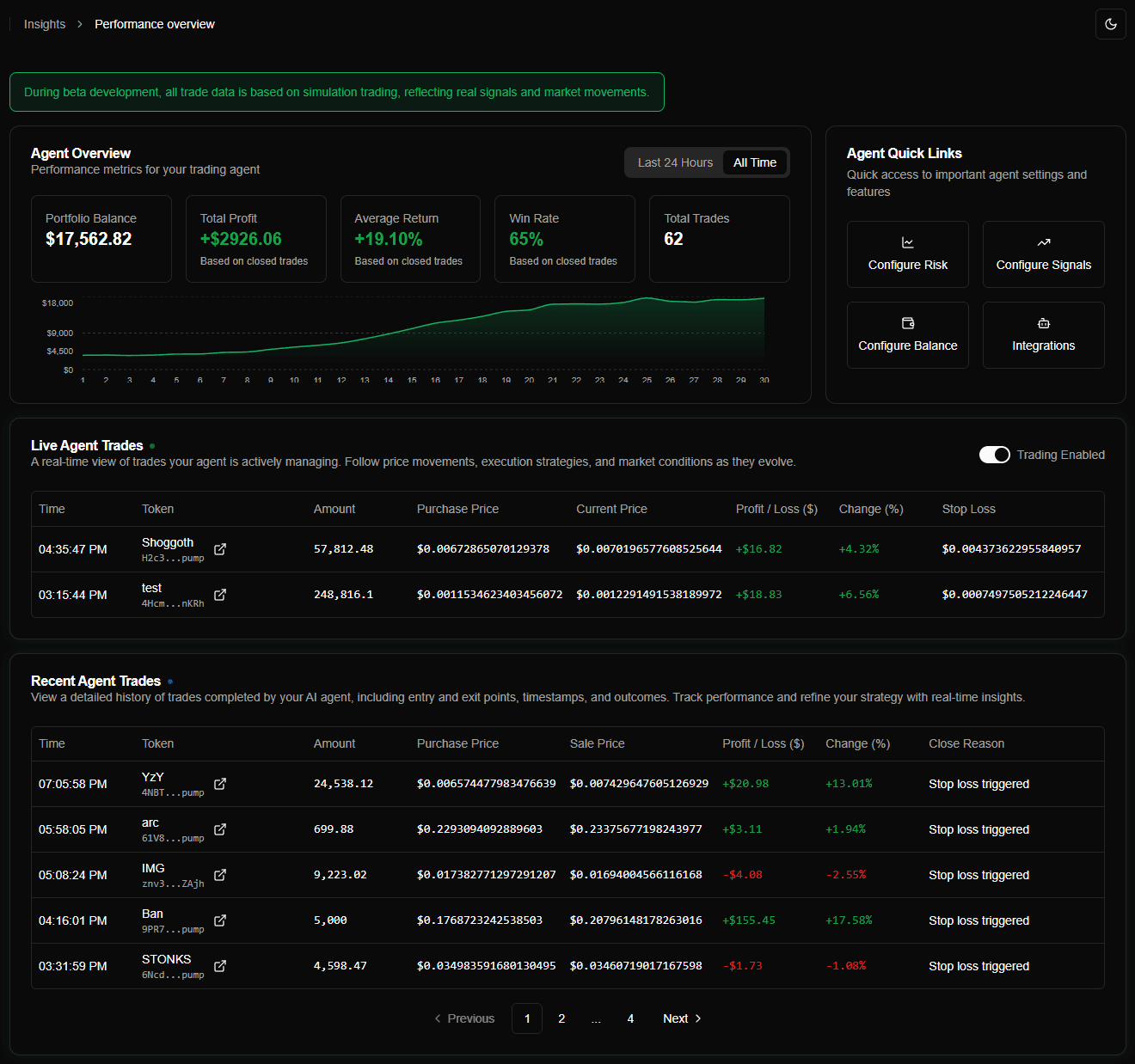The height and width of the screenshot is (1064, 1135).
Task: Open the external link icon for Ban token
Action: pyautogui.click(x=220, y=920)
